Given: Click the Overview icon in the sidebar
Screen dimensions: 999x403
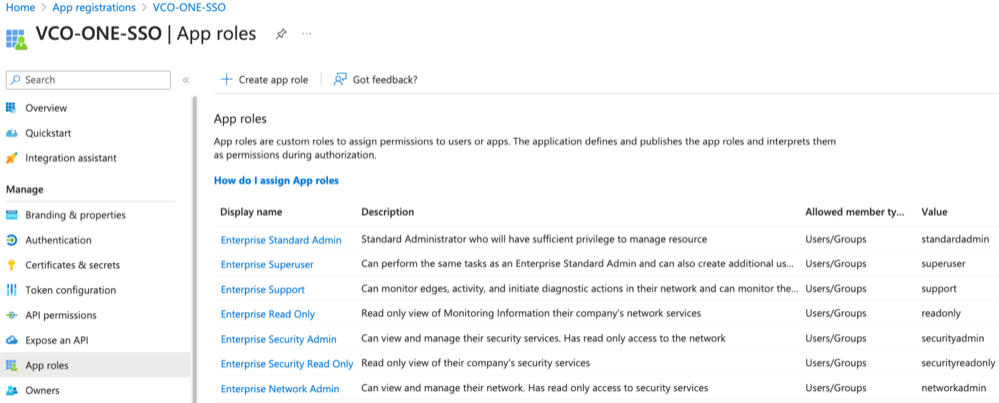Looking at the screenshot, I should (12, 108).
